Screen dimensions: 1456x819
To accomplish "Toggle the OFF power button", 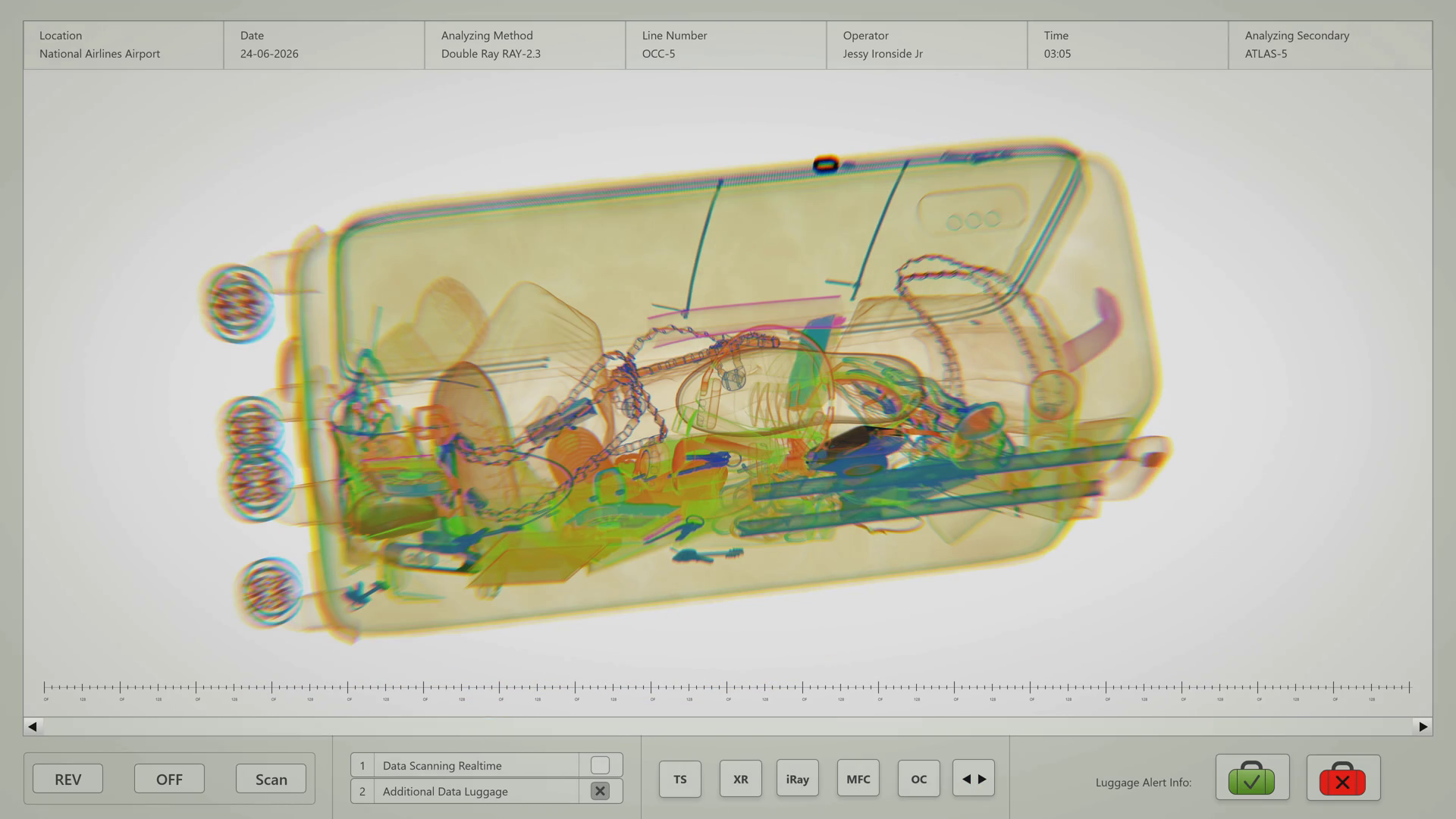I will (x=169, y=779).
